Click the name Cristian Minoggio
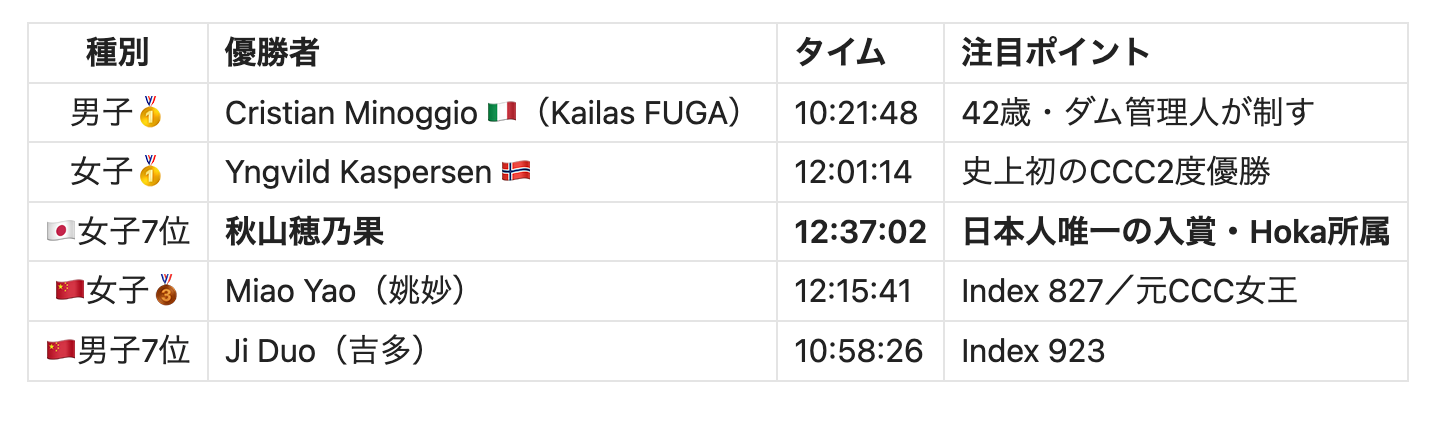The height and width of the screenshot is (432, 1448). coord(352,113)
